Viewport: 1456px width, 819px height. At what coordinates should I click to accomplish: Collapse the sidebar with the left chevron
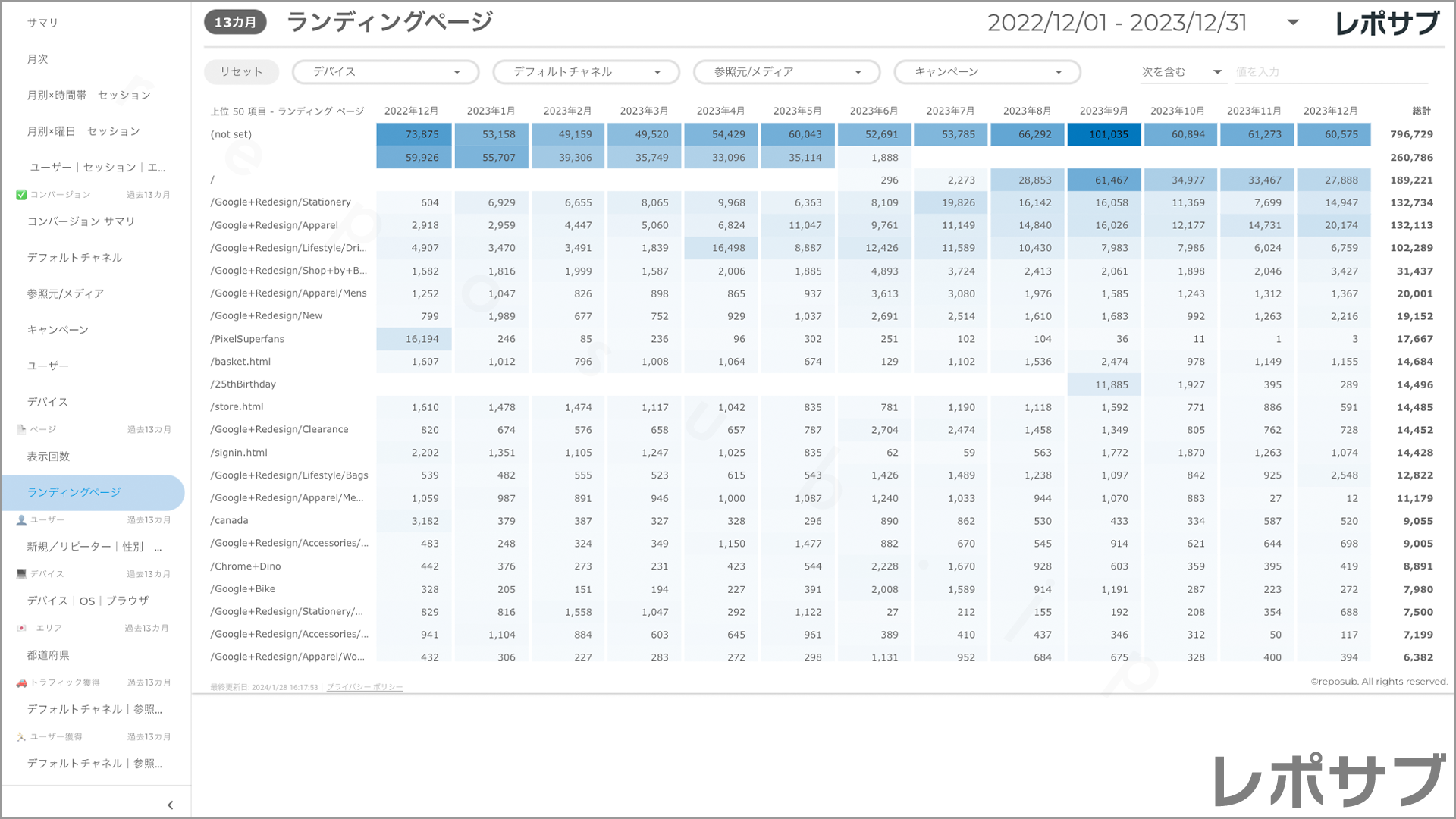(x=170, y=805)
